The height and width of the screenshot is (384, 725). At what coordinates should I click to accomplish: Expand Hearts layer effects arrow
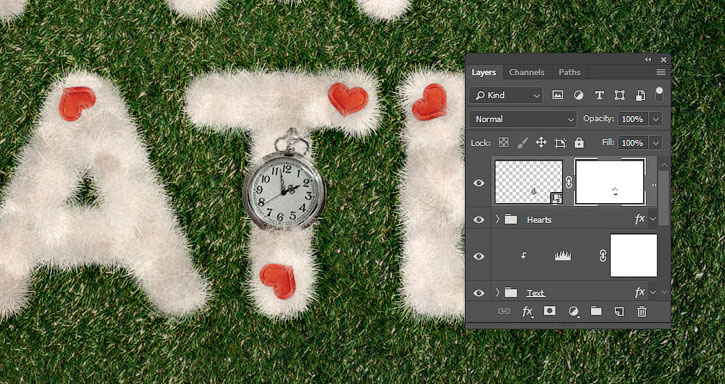(x=653, y=219)
